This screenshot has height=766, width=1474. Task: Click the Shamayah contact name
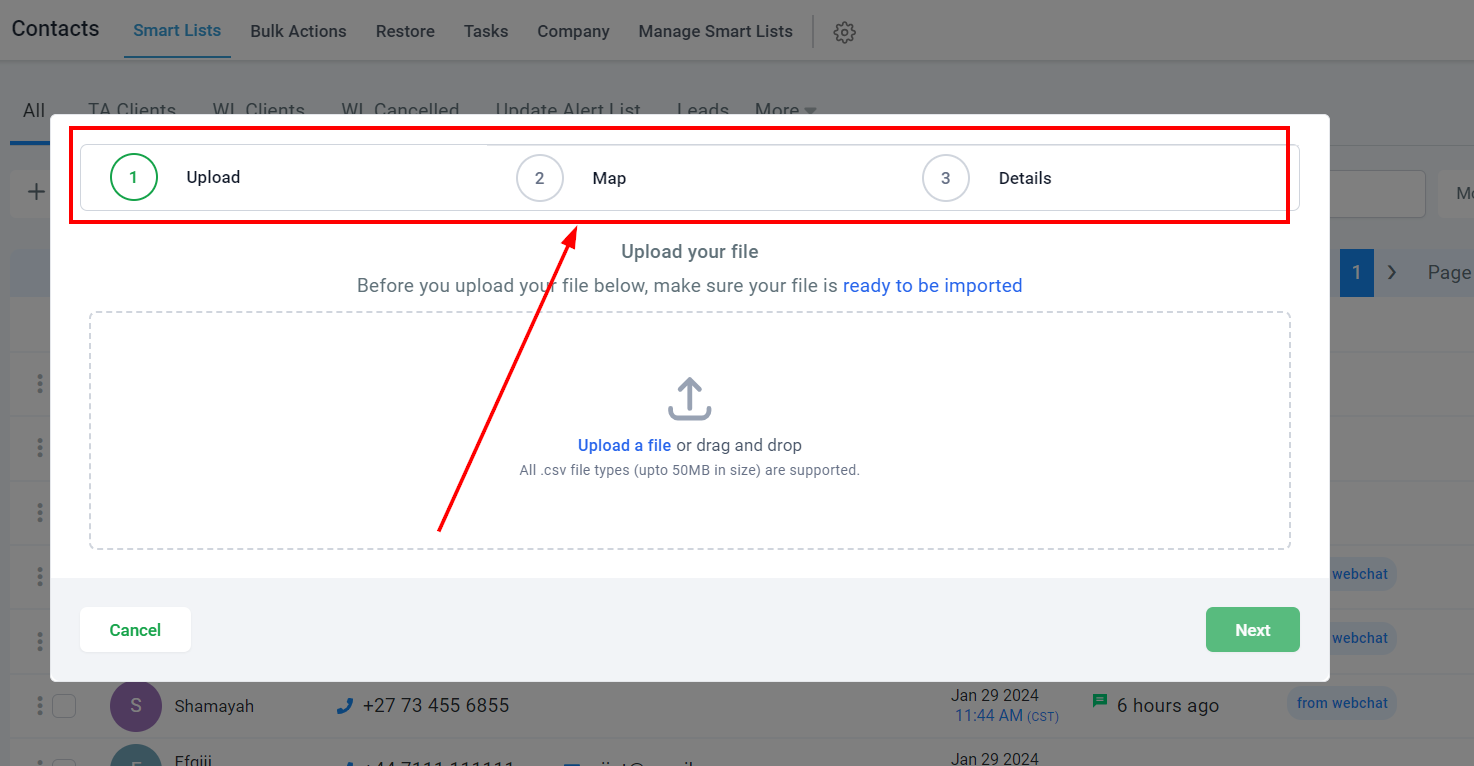click(x=214, y=706)
